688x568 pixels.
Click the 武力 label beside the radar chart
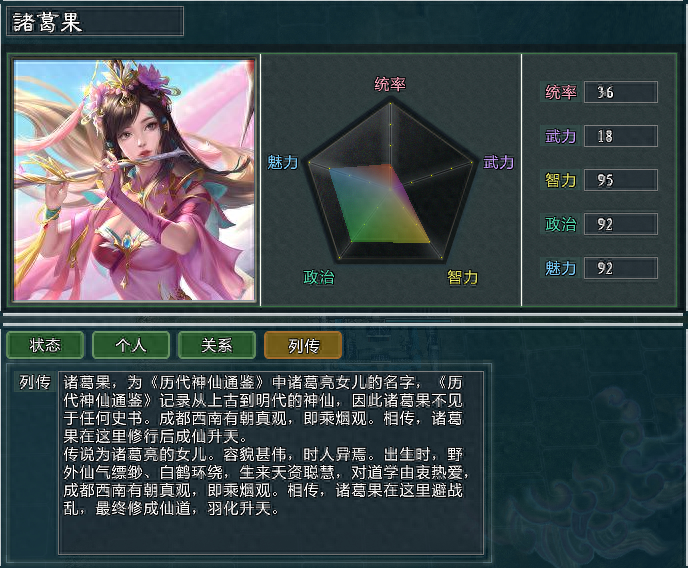click(498, 162)
